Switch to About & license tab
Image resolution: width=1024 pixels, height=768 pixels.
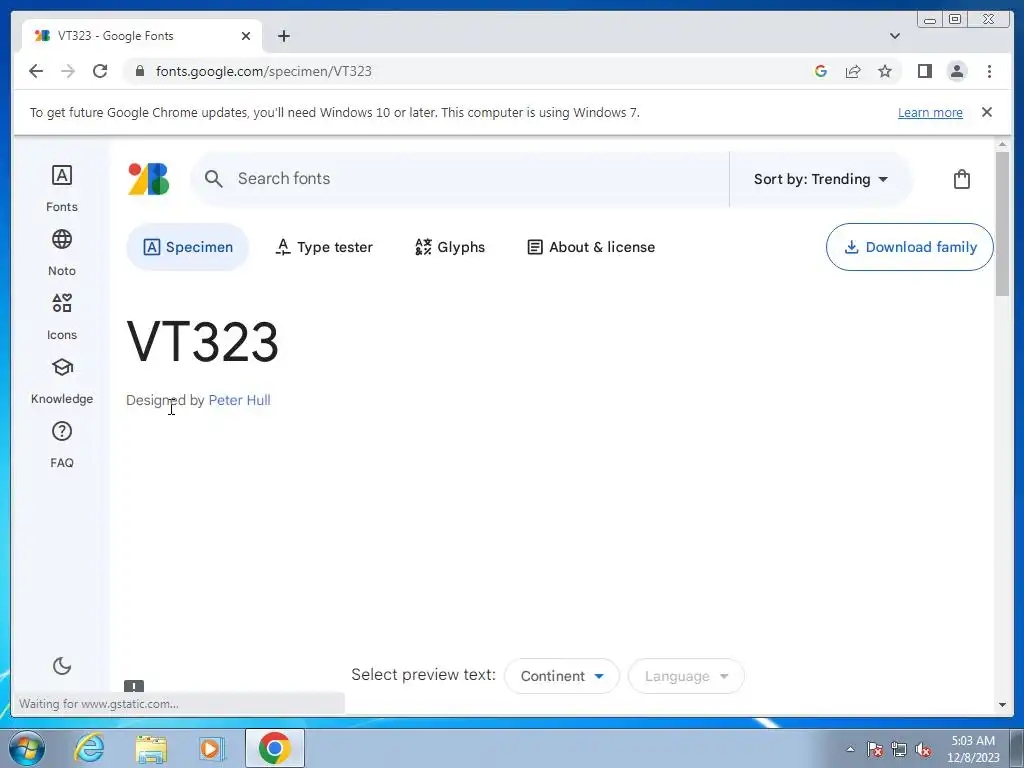click(x=591, y=247)
